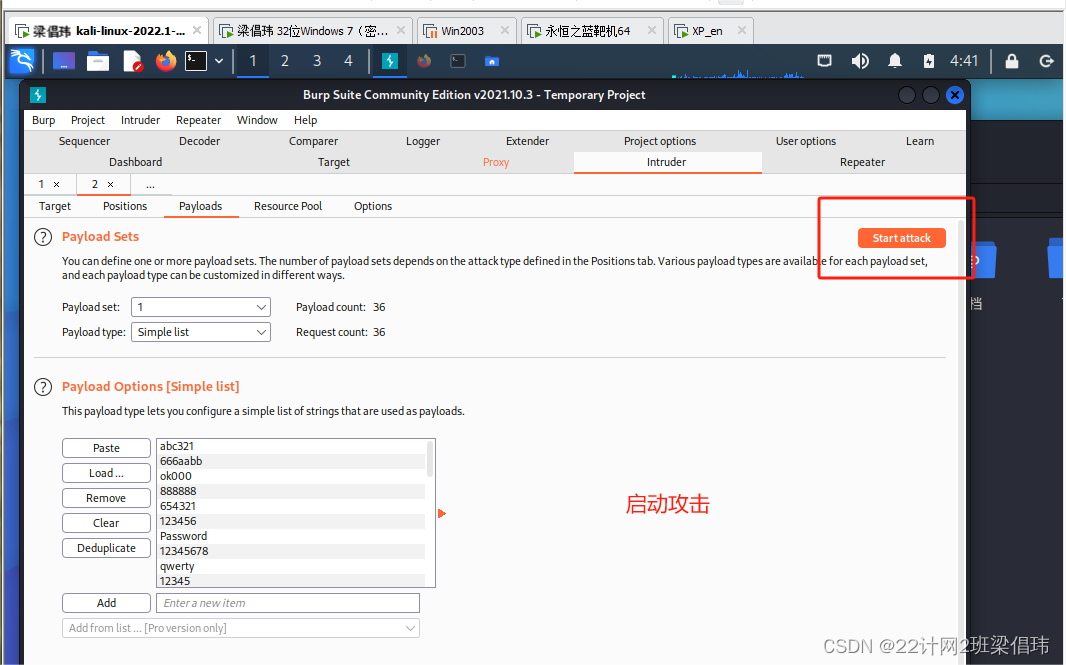Go to the Comparer tab

[313, 141]
